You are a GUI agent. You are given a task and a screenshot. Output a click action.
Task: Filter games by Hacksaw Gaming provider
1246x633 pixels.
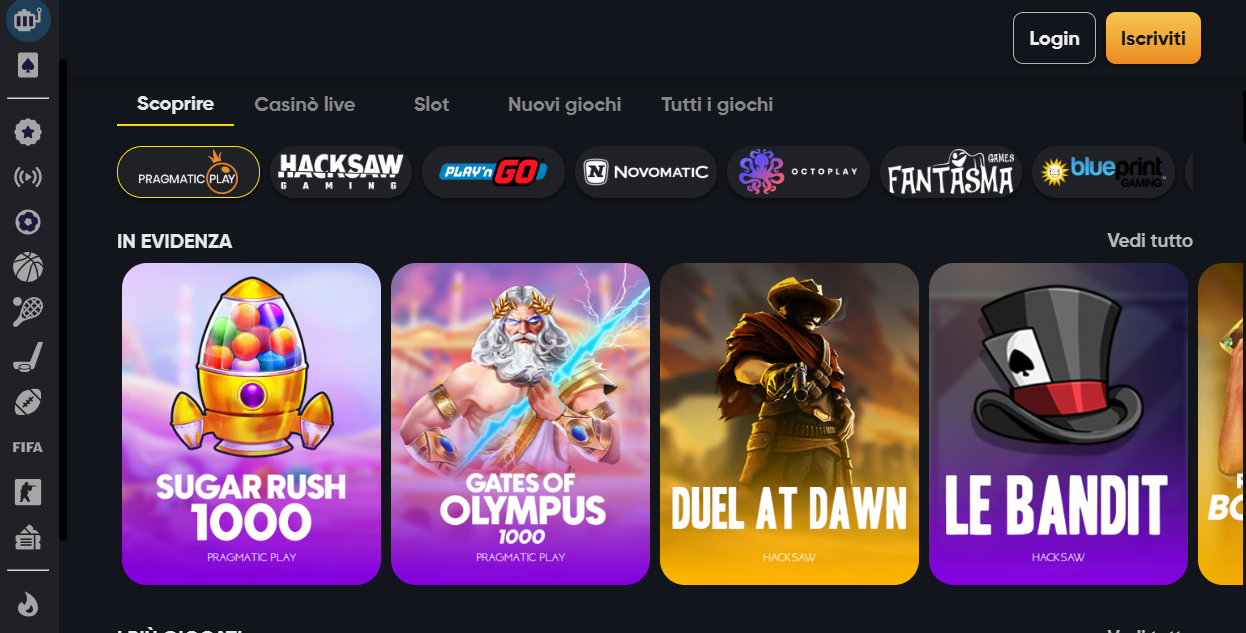click(341, 172)
